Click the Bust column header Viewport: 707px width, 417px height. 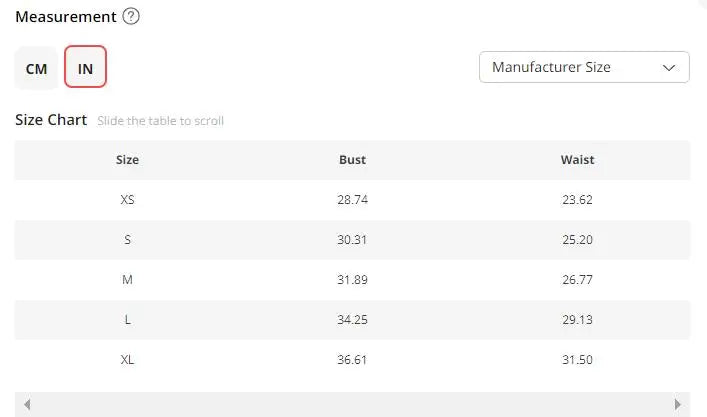[x=352, y=160]
